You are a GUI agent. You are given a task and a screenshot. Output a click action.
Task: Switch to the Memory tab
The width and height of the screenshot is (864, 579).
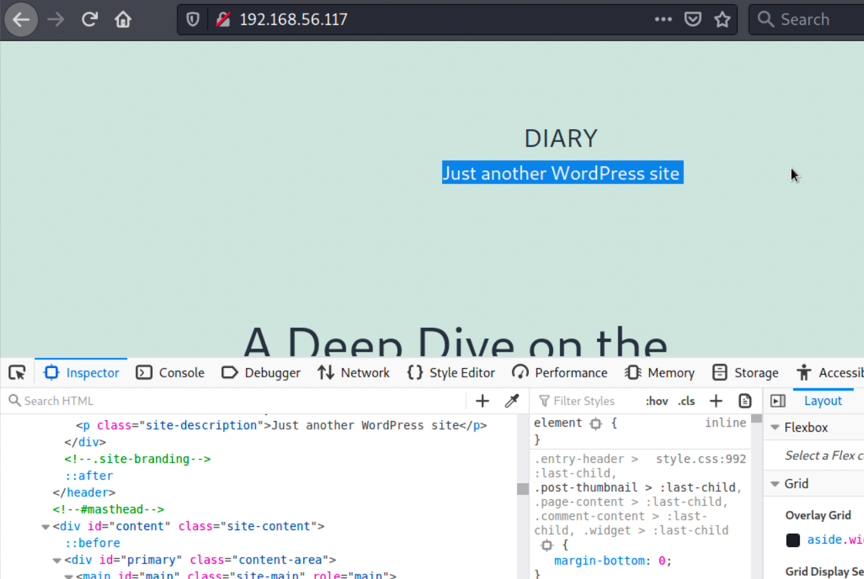(x=660, y=373)
